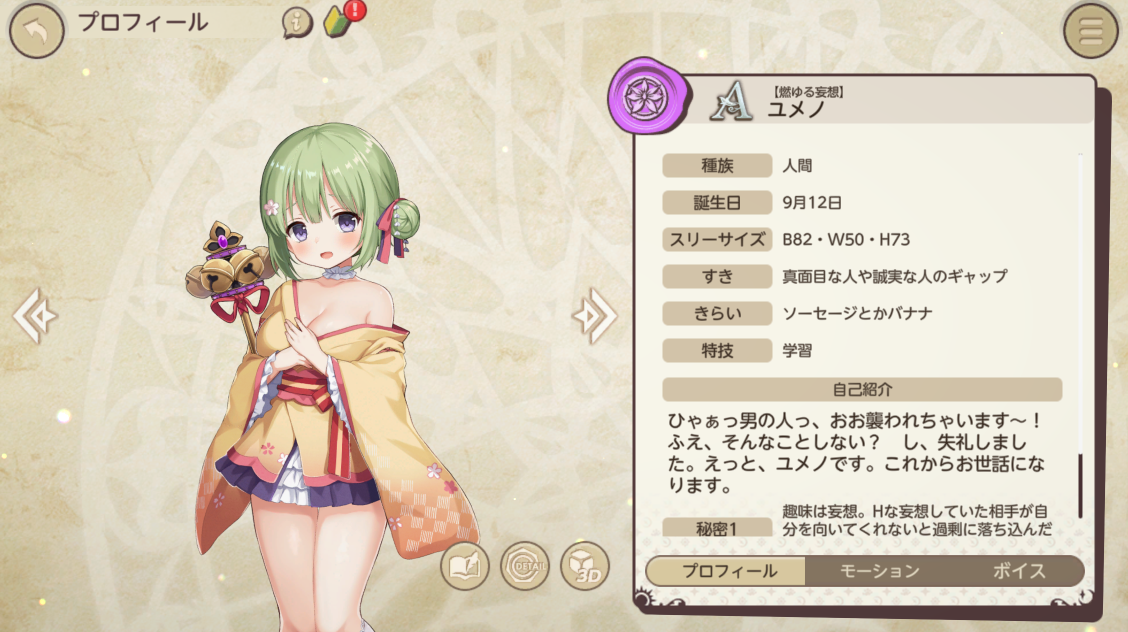The width and height of the screenshot is (1128, 632).
Task: Open the DETAIL badge icon
Action: tap(524, 566)
